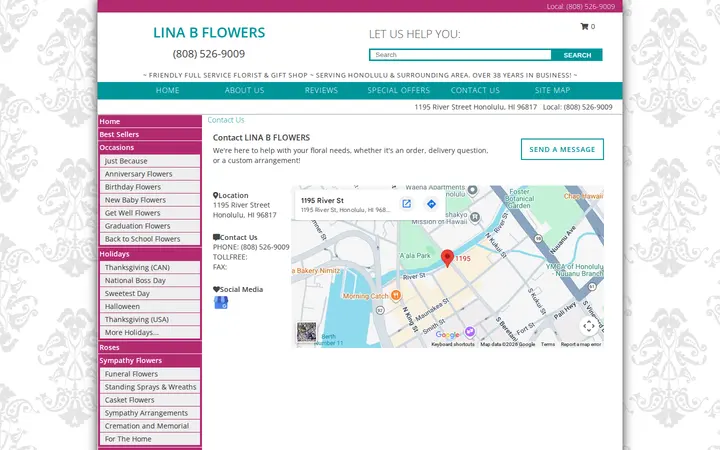Select Cremation and Memorial
The height and width of the screenshot is (450, 720).
click(x=150, y=426)
